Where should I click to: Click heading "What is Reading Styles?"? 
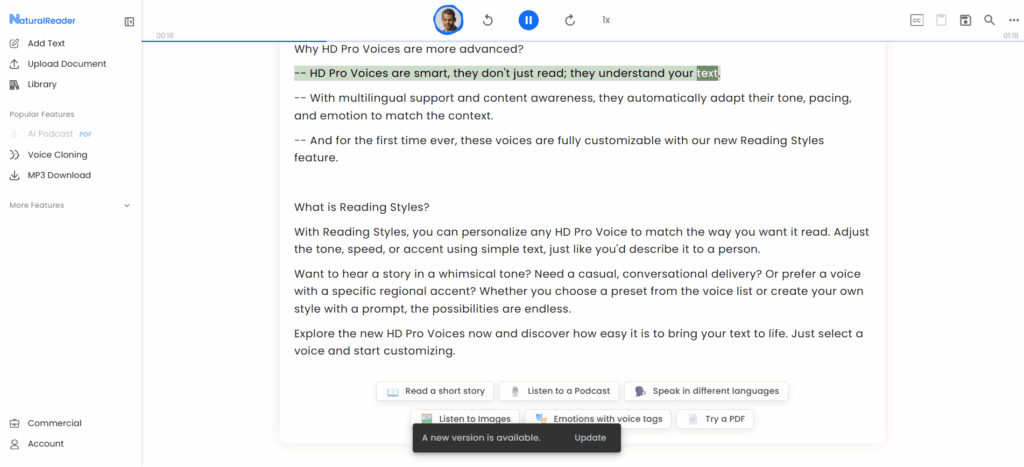(362, 208)
